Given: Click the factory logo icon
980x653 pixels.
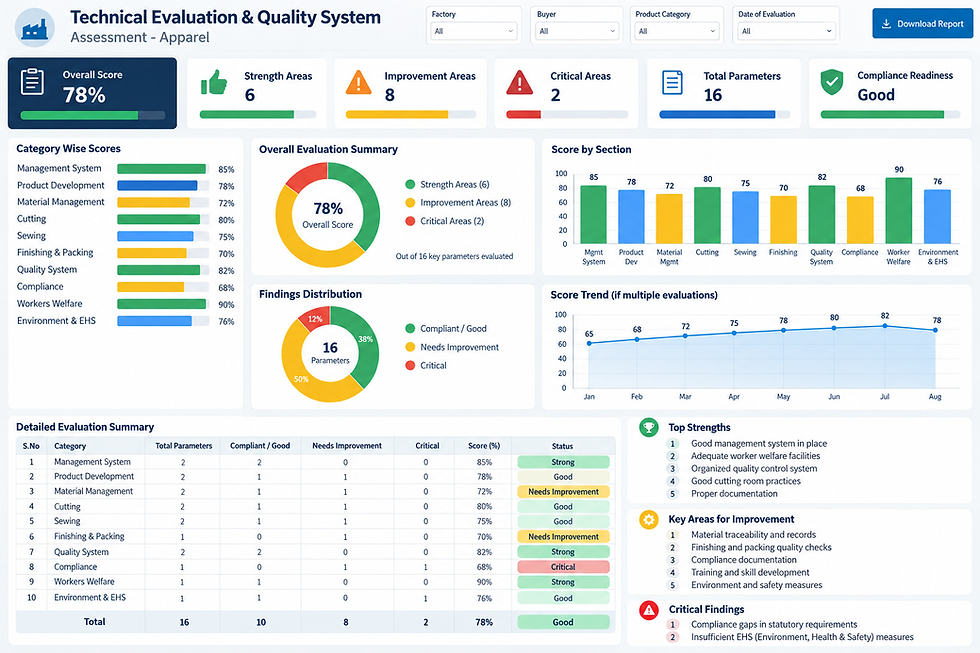Looking at the screenshot, I should (x=34, y=27).
